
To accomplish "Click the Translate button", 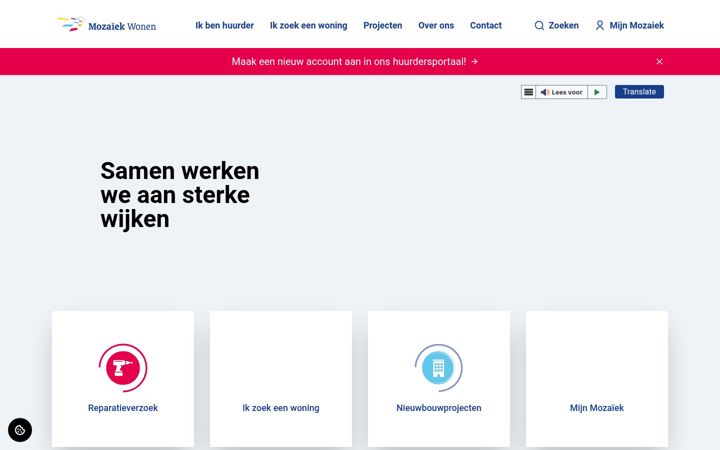I will tap(639, 92).
